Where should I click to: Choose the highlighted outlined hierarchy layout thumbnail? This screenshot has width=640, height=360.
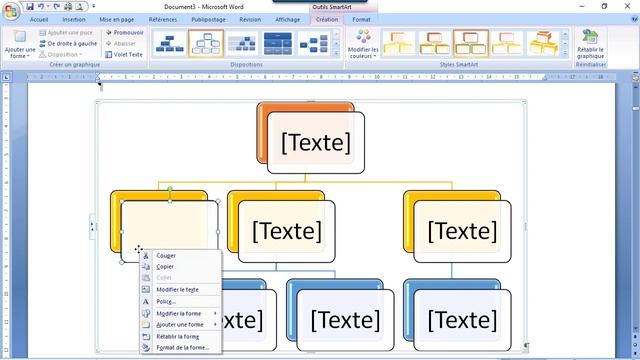click(x=206, y=43)
